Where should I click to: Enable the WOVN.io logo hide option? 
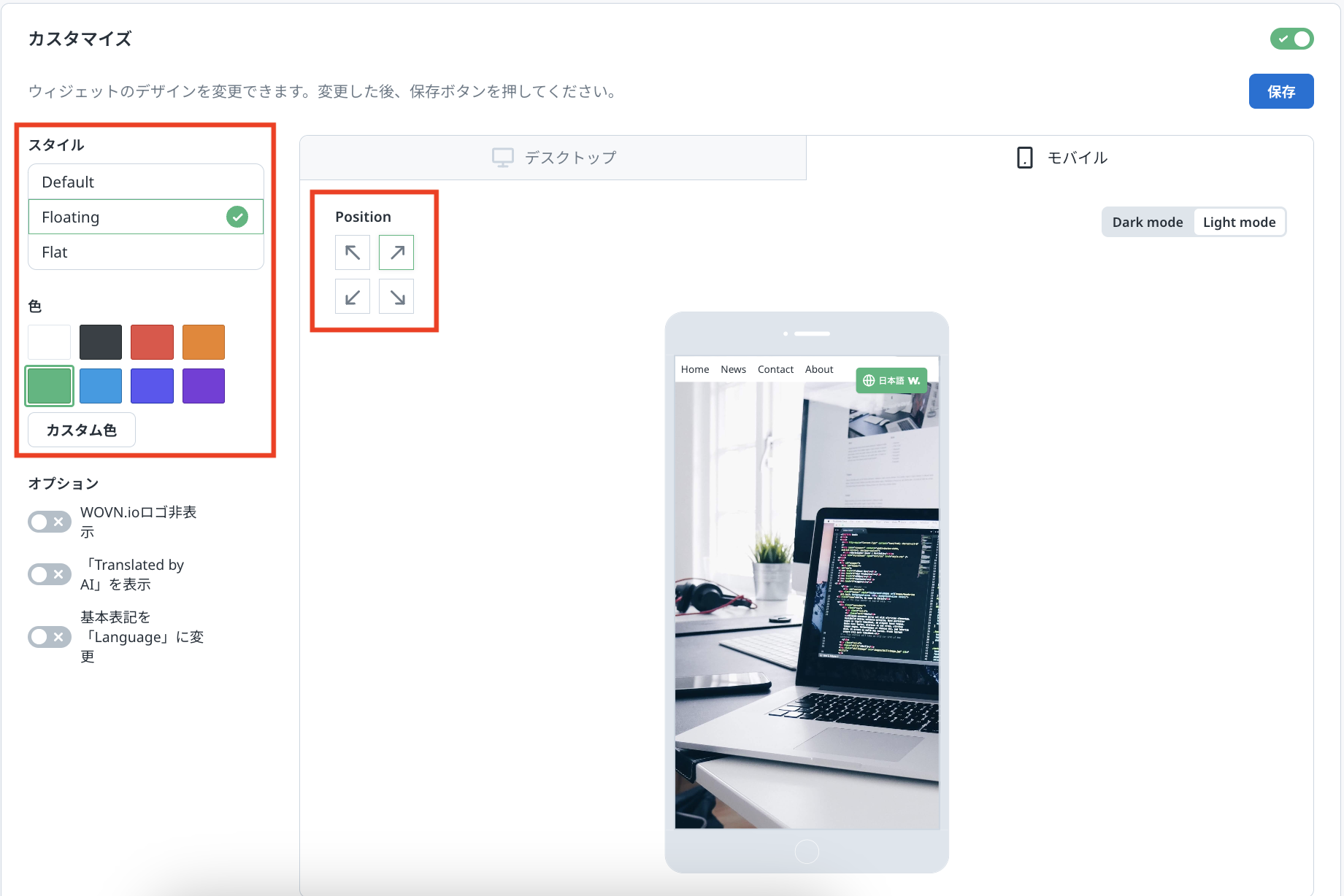[x=50, y=522]
